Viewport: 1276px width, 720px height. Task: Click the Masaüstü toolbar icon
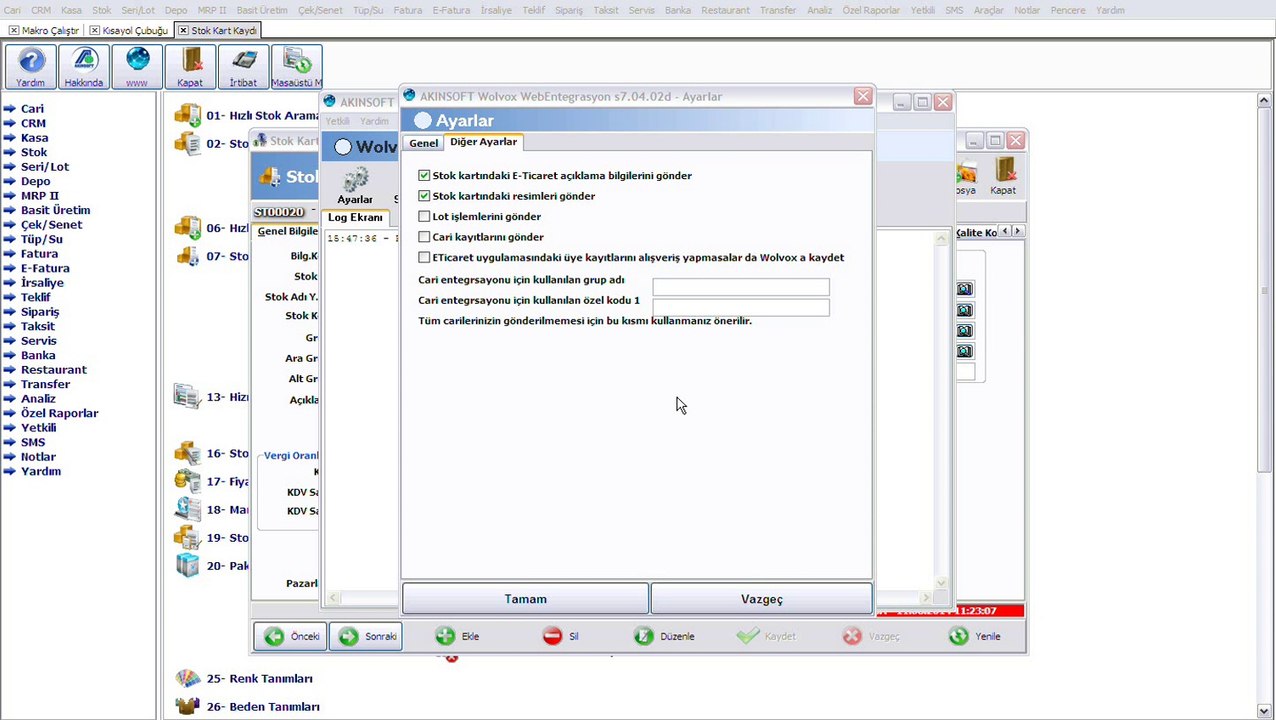point(296,67)
